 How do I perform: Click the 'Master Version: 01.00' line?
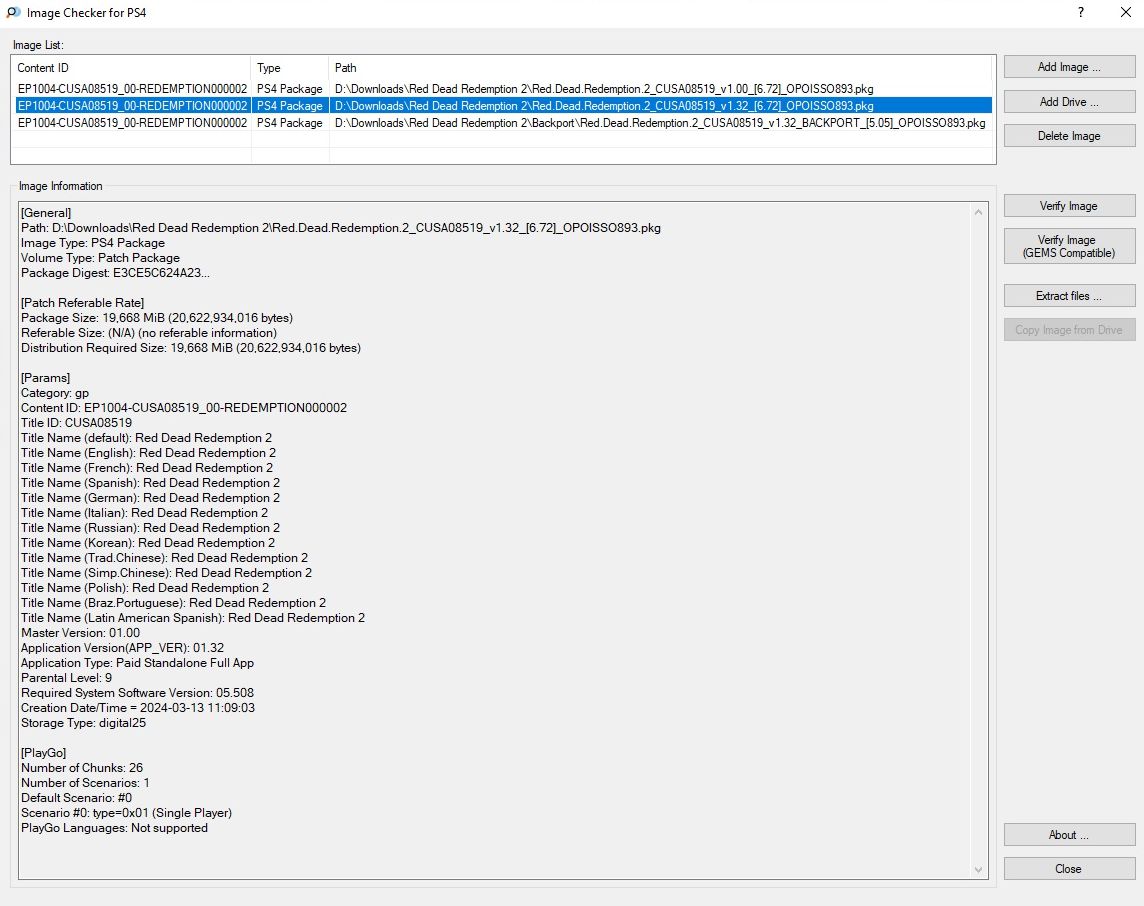pyautogui.click(x=80, y=633)
